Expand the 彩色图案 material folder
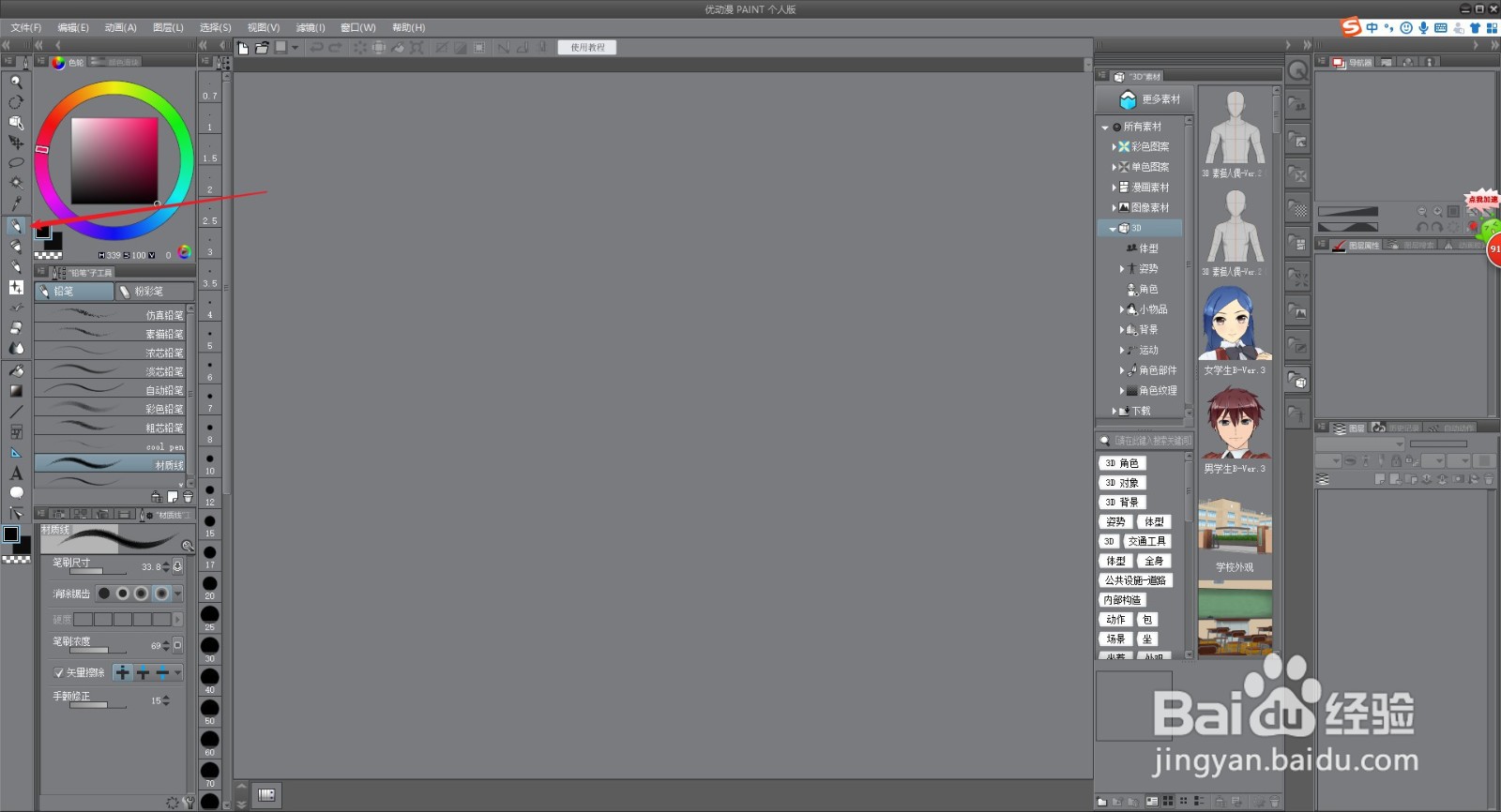Image resolution: width=1501 pixels, height=812 pixels. pos(1114,147)
